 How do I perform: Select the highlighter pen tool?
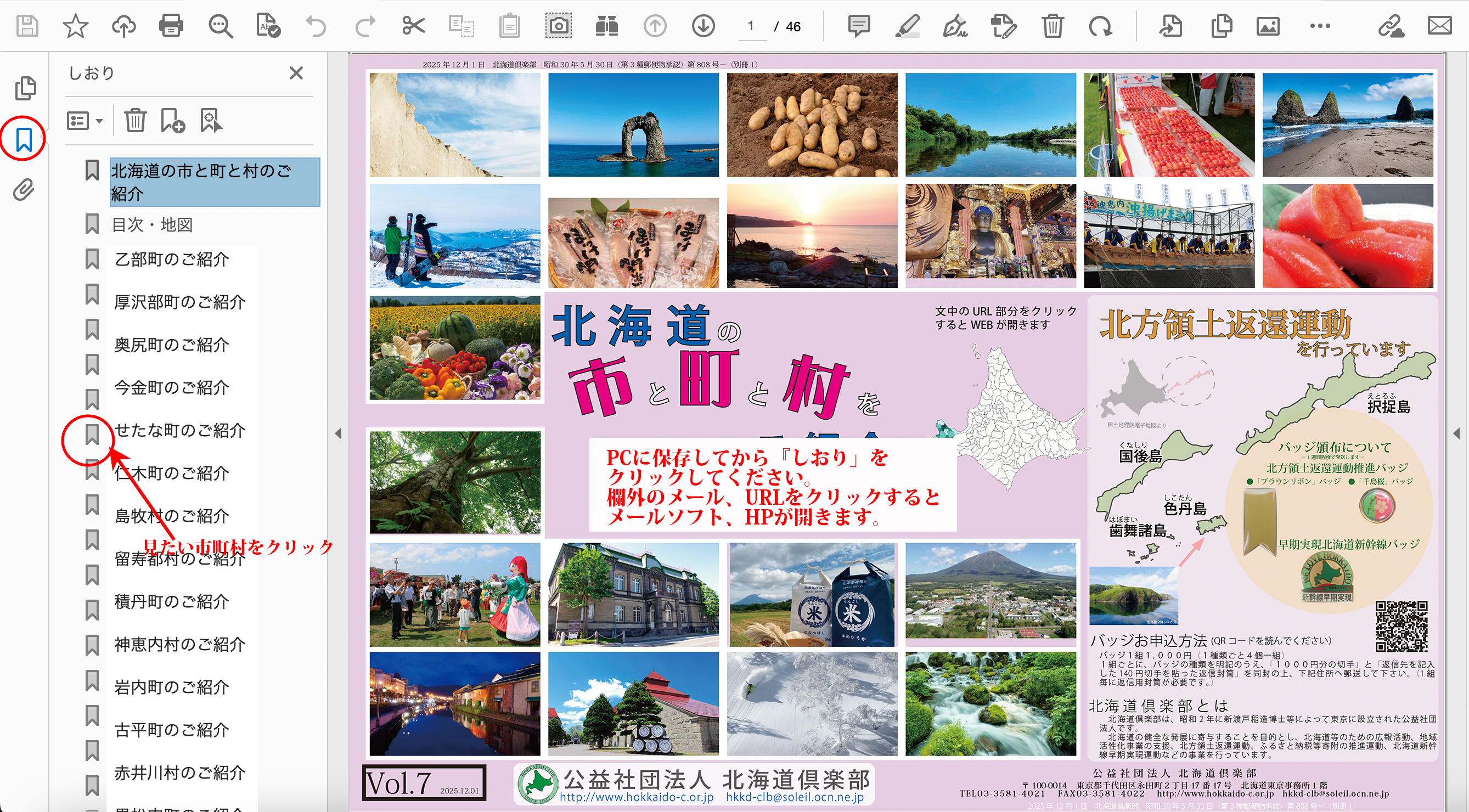[x=907, y=26]
